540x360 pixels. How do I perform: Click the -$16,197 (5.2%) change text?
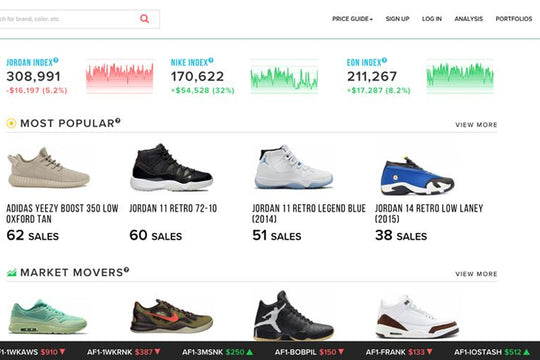pos(37,91)
